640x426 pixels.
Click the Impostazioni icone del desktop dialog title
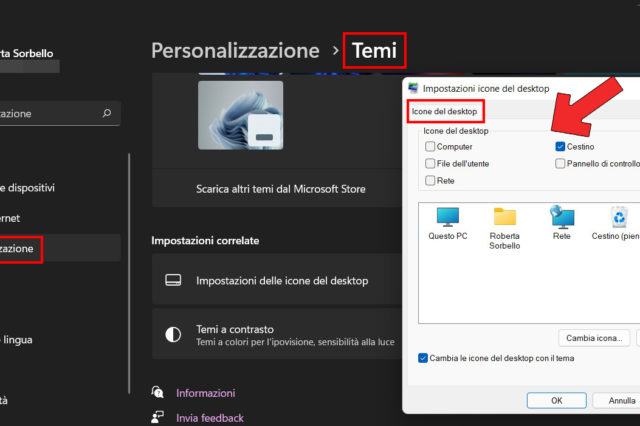(x=486, y=89)
